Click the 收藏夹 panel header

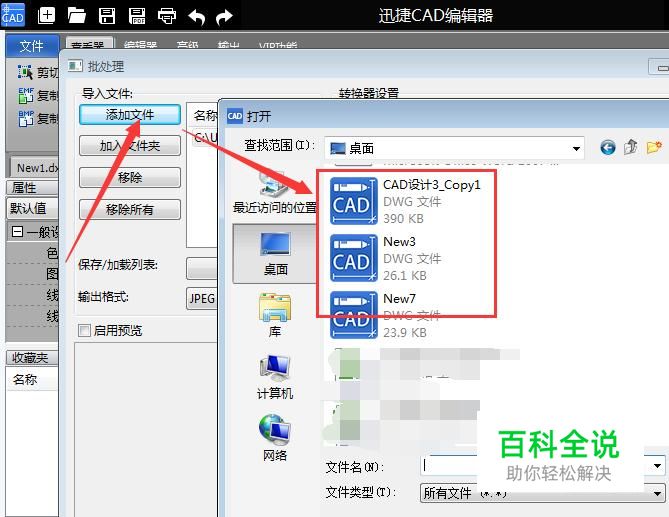coord(32,357)
